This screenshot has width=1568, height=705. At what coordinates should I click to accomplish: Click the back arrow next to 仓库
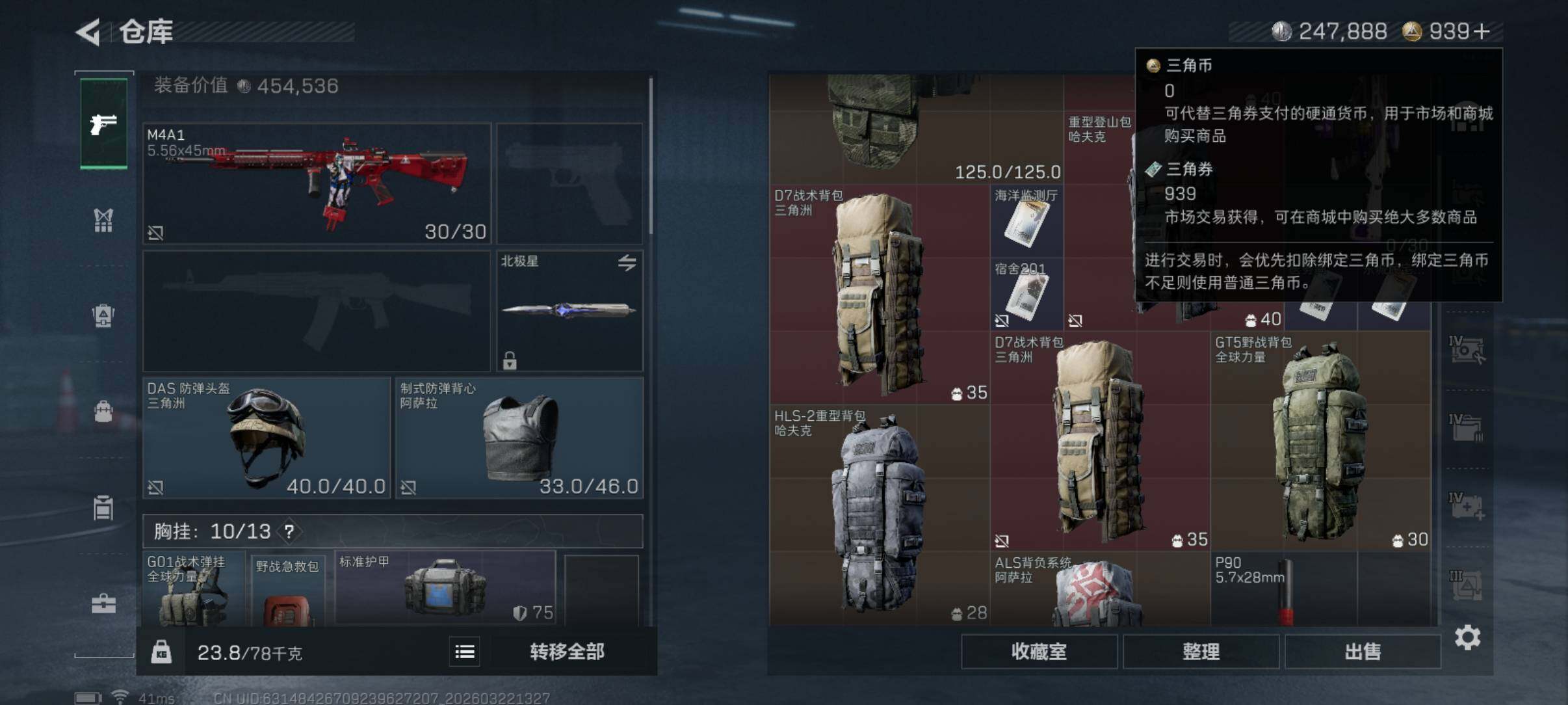tap(88, 32)
